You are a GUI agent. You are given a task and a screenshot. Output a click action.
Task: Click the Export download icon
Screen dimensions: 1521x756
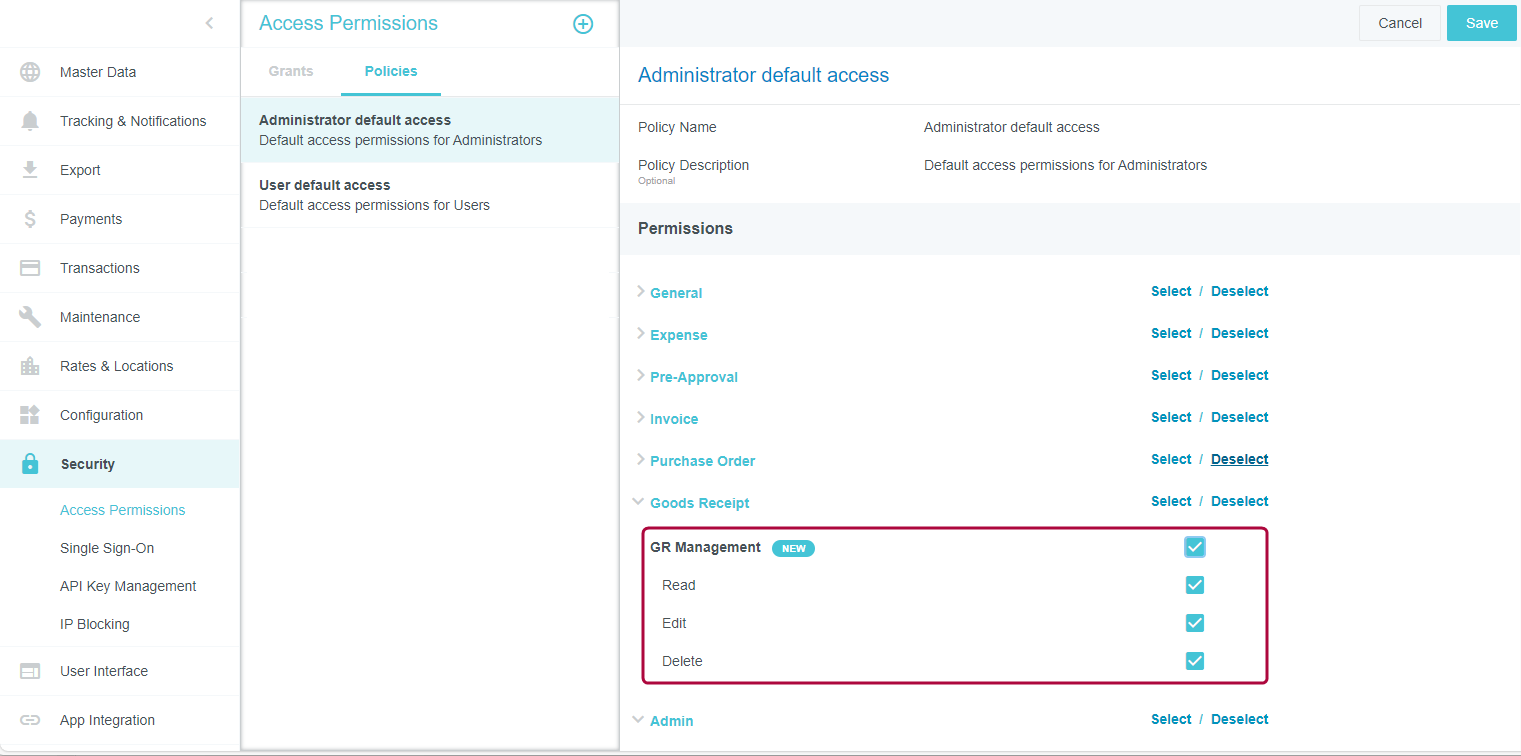click(x=29, y=169)
